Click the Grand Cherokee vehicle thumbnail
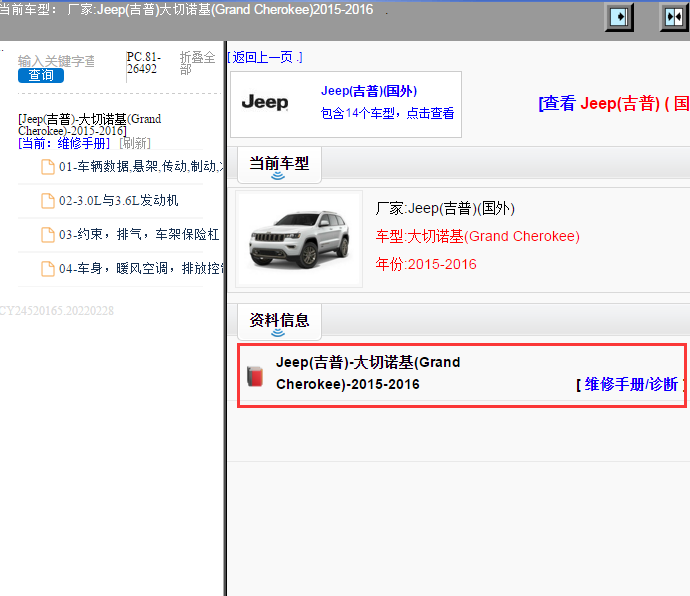The image size is (690, 596). 299,239
